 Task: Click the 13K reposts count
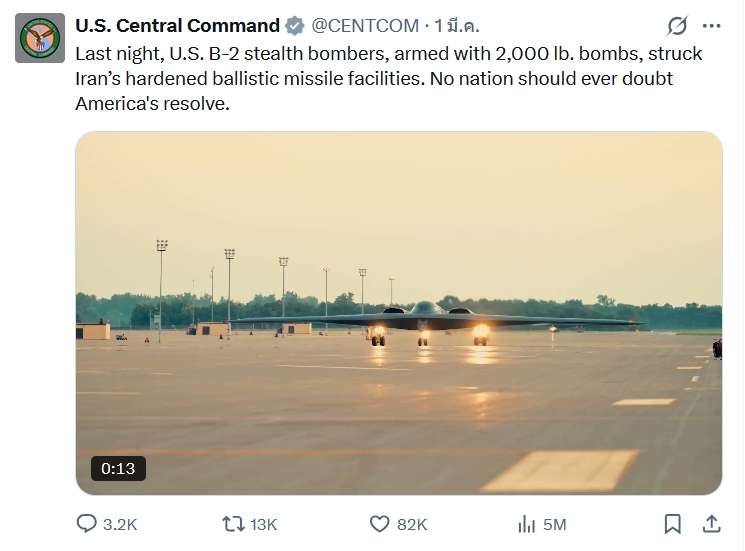[x=263, y=524]
